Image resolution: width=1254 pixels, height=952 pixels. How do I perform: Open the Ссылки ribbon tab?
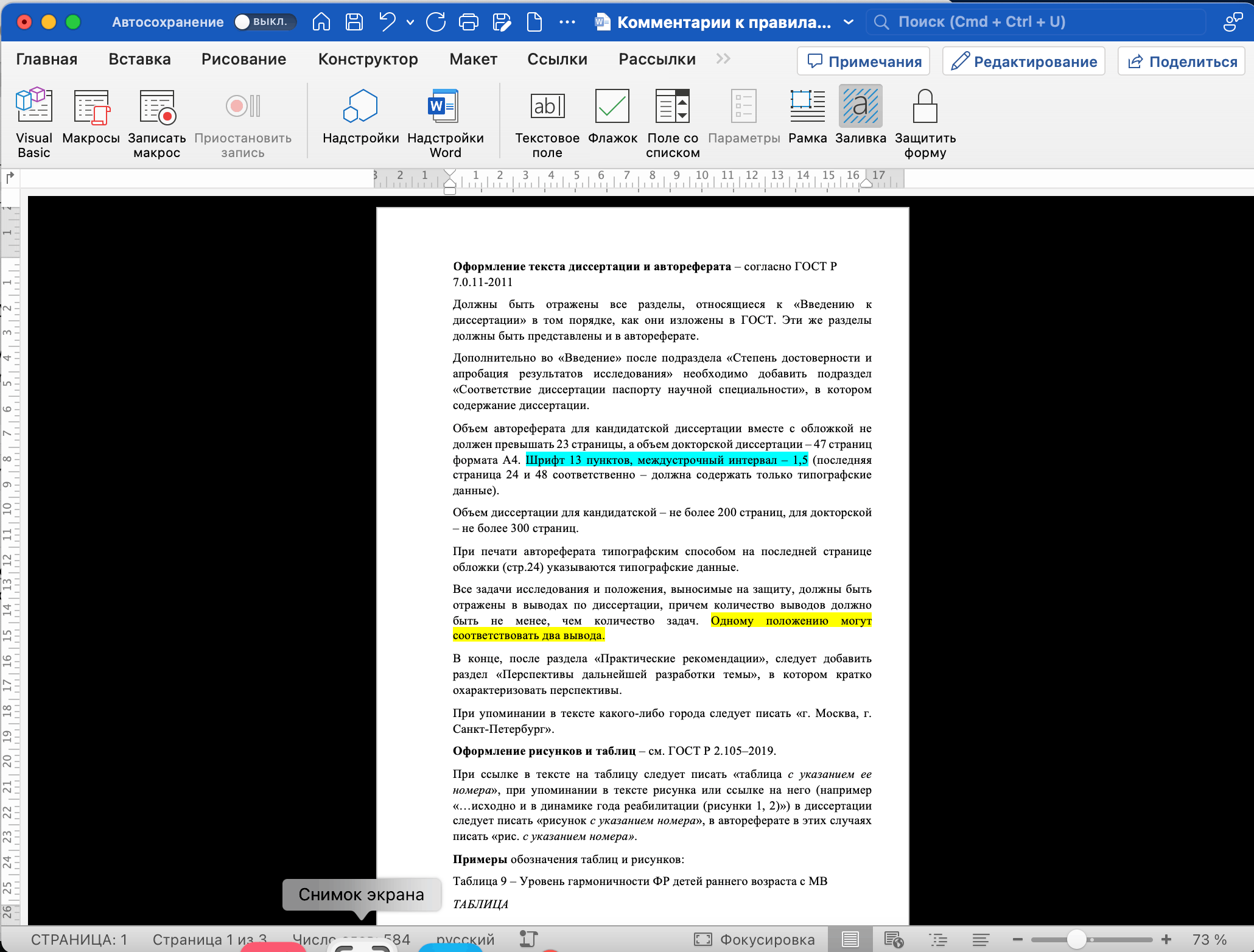coord(557,59)
